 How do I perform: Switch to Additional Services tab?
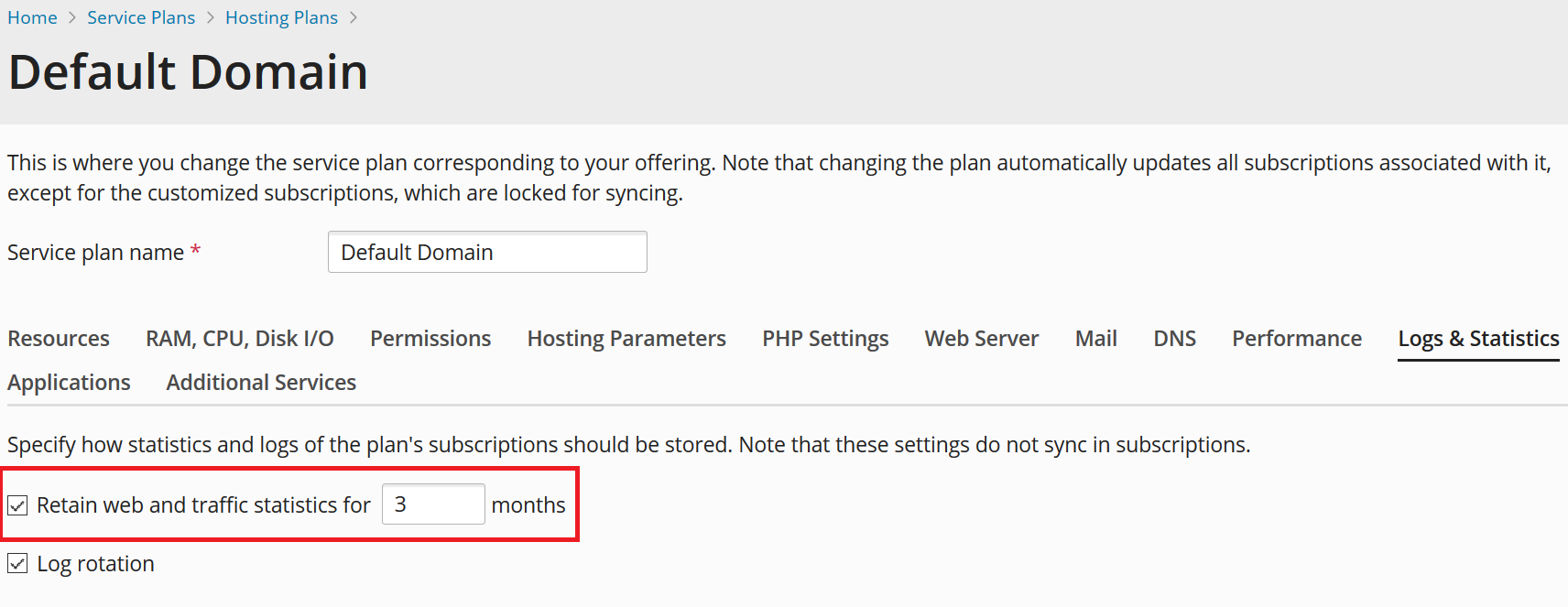click(x=261, y=383)
